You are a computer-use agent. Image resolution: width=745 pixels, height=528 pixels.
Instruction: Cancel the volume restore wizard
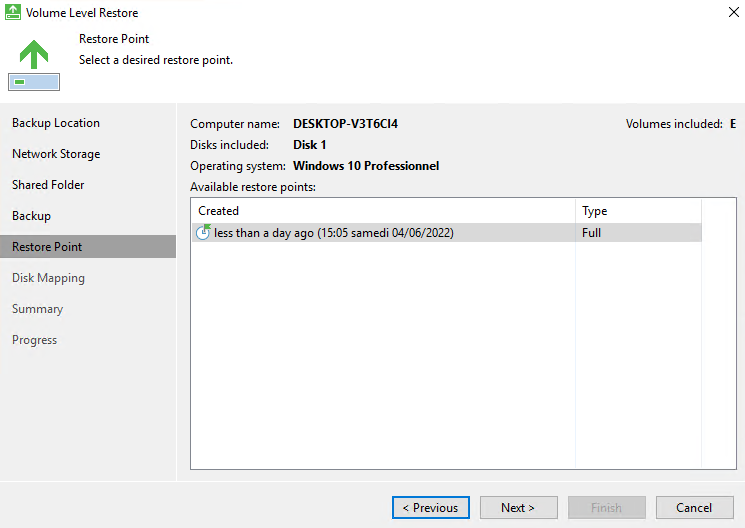(695, 508)
